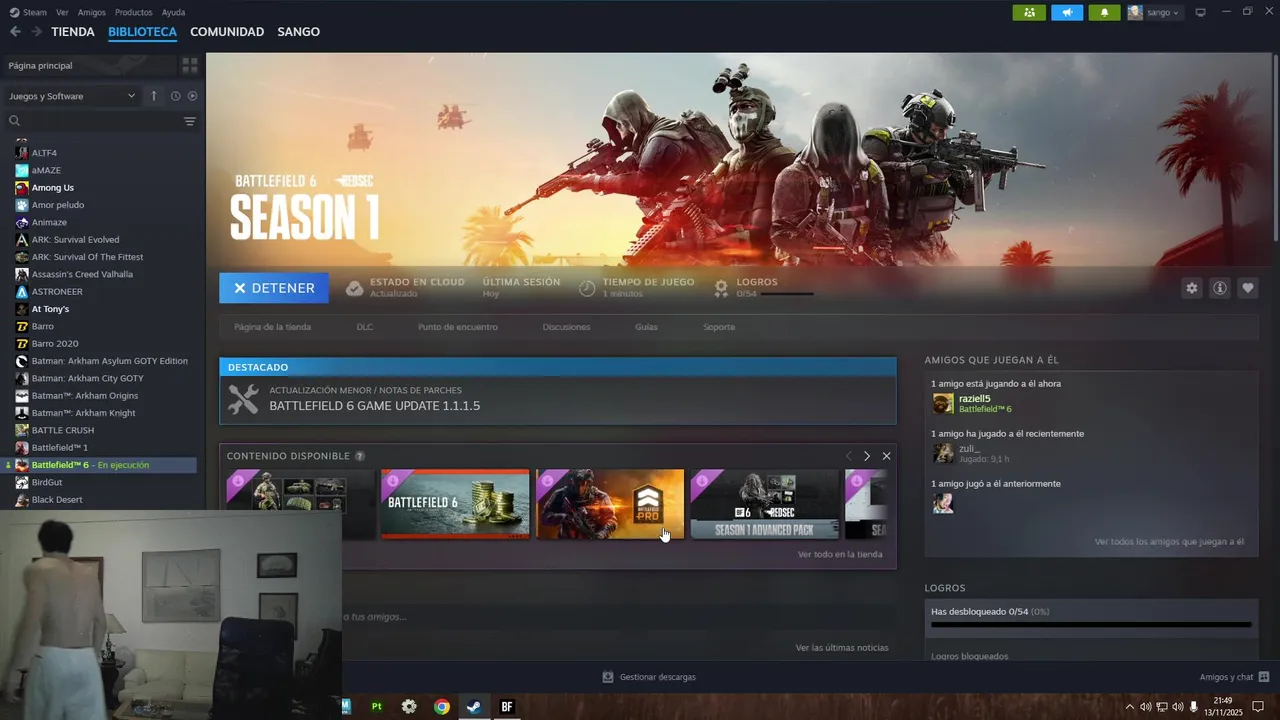Viewport: 1280px width, 720px height.
Task: Click Ver todos los amigos que juegan
Action: pyautogui.click(x=1169, y=542)
